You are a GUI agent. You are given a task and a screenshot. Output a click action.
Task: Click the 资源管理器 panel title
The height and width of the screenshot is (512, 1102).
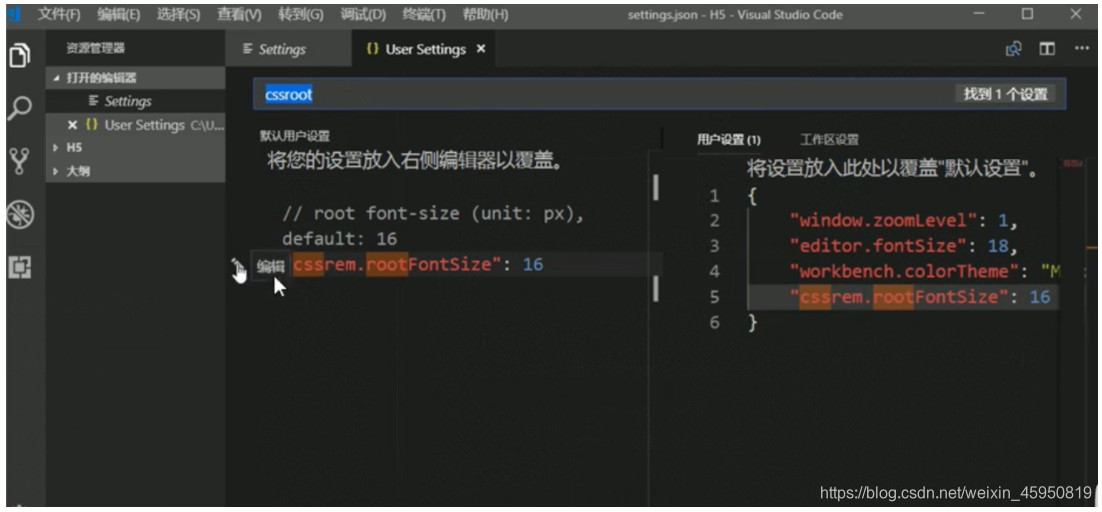[96, 48]
